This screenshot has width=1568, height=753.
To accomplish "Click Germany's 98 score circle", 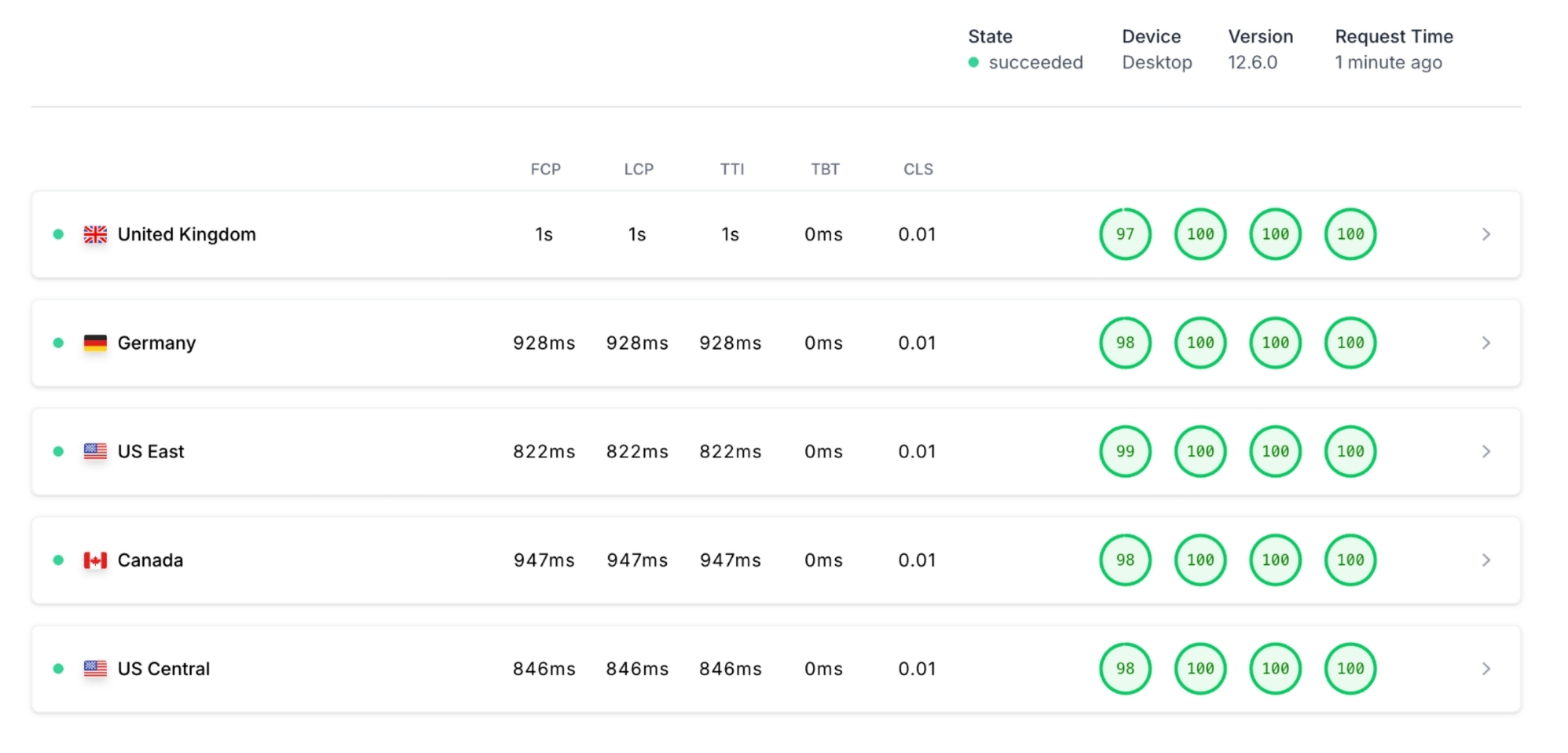I will pyautogui.click(x=1125, y=343).
